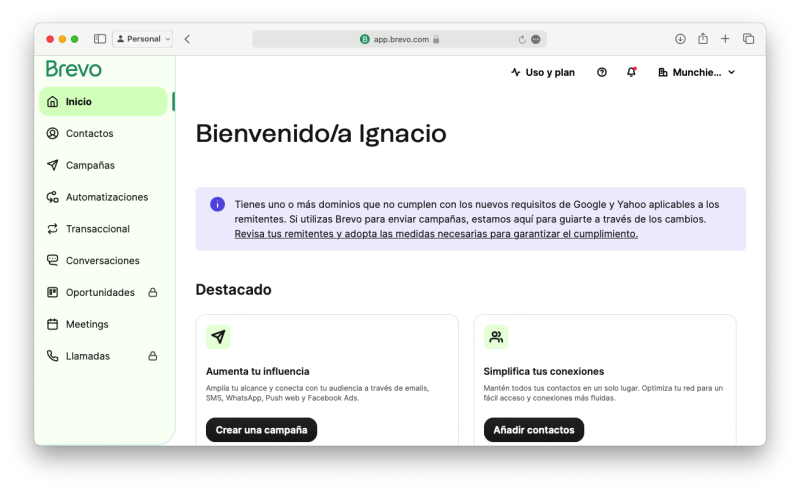800x491 pixels.
Task: Click the lock icon next to Oportunidades
Action: [x=153, y=292]
